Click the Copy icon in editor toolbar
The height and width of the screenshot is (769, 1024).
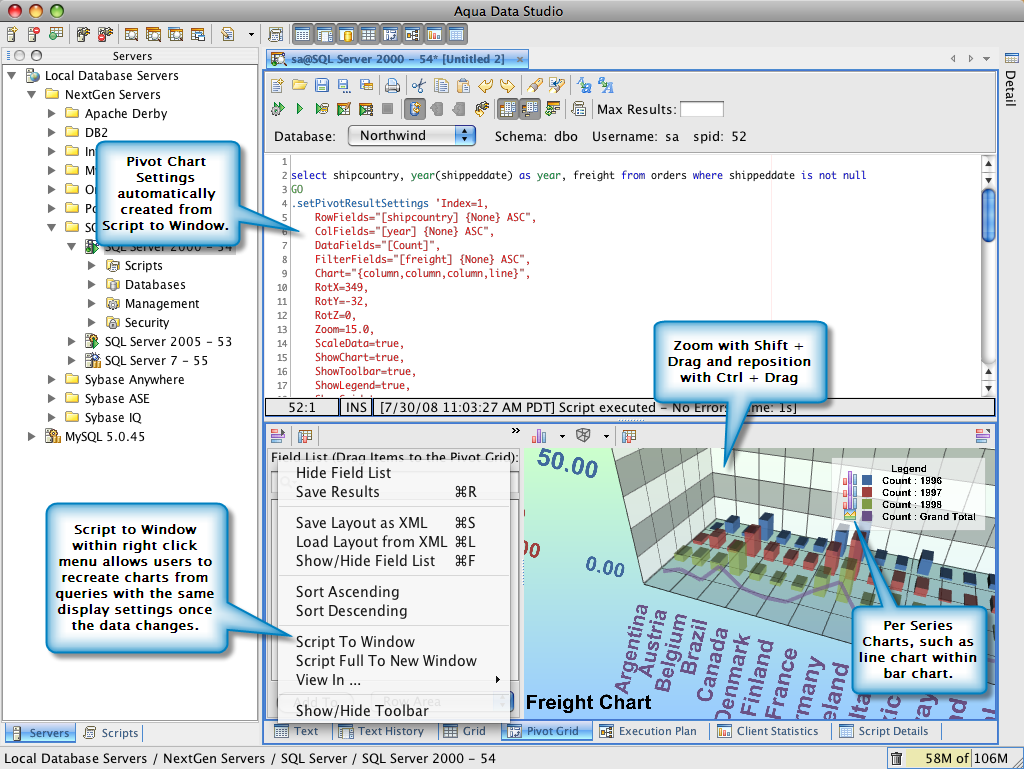click(x=441, y=85)
